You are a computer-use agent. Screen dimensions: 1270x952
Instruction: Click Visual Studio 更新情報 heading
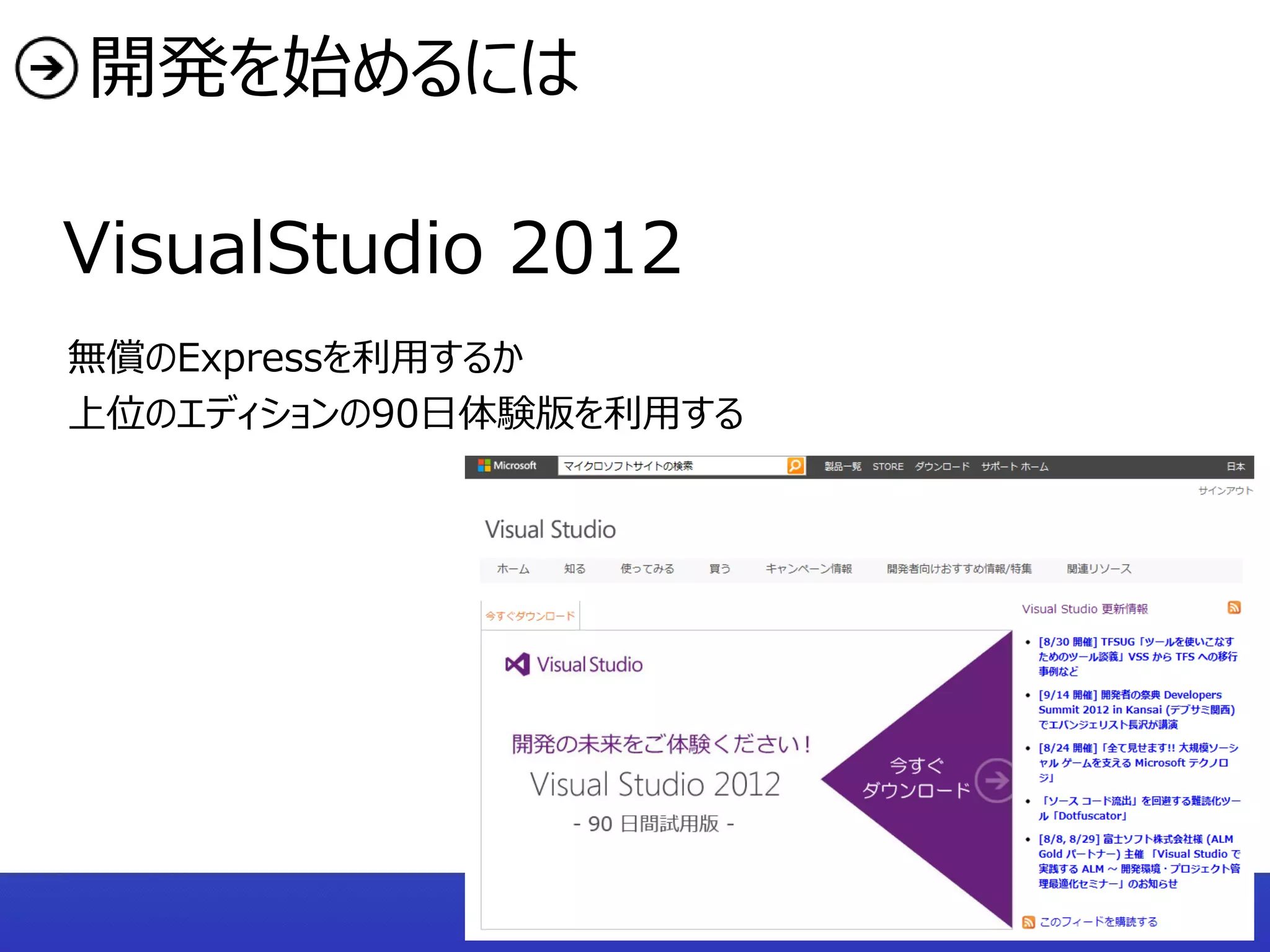coord(1085,609)
